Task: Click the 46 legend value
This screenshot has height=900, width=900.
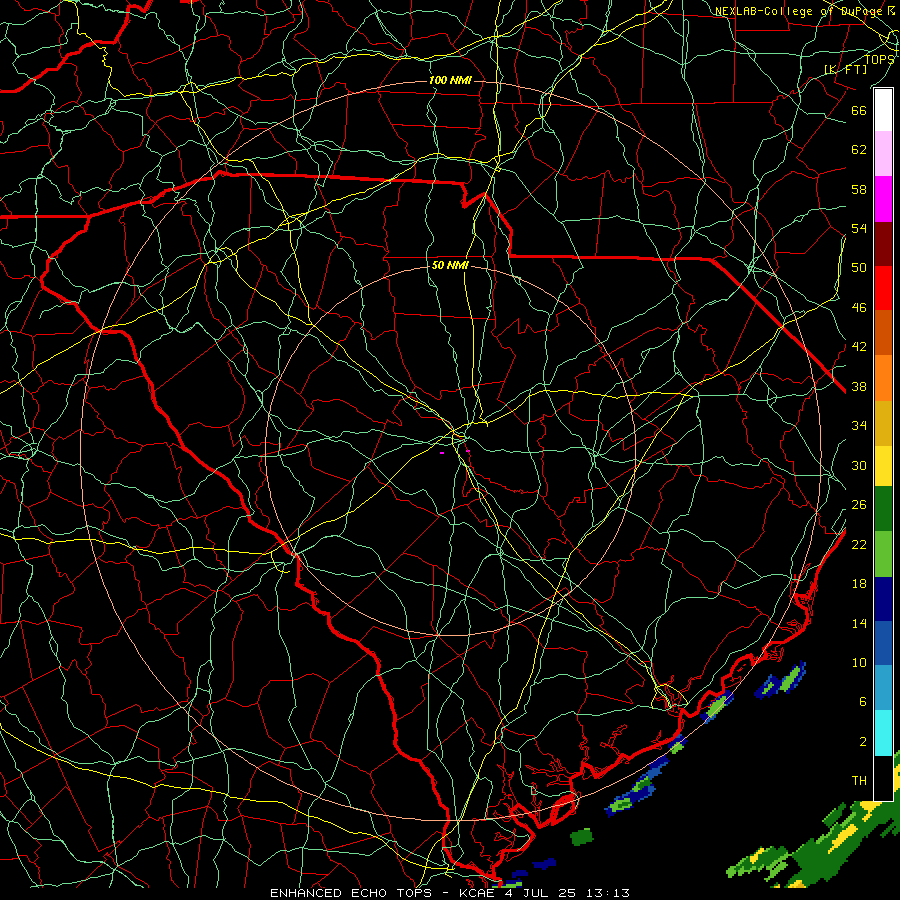Action: tap(859, 308)
